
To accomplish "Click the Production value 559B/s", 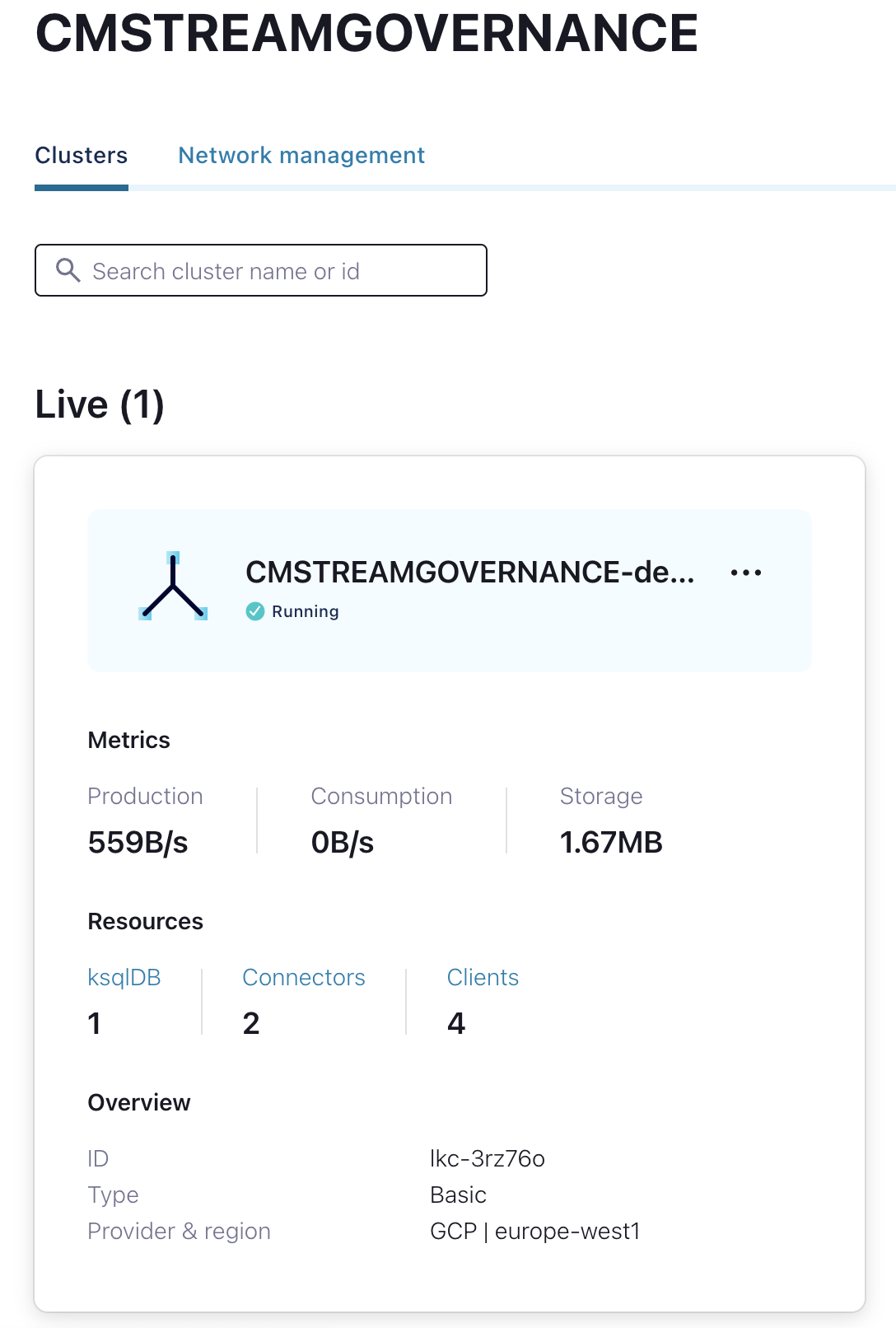I will point(138,843).
